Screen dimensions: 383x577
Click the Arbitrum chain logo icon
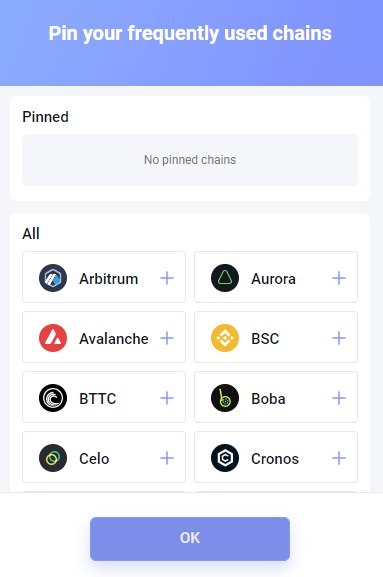53,278
